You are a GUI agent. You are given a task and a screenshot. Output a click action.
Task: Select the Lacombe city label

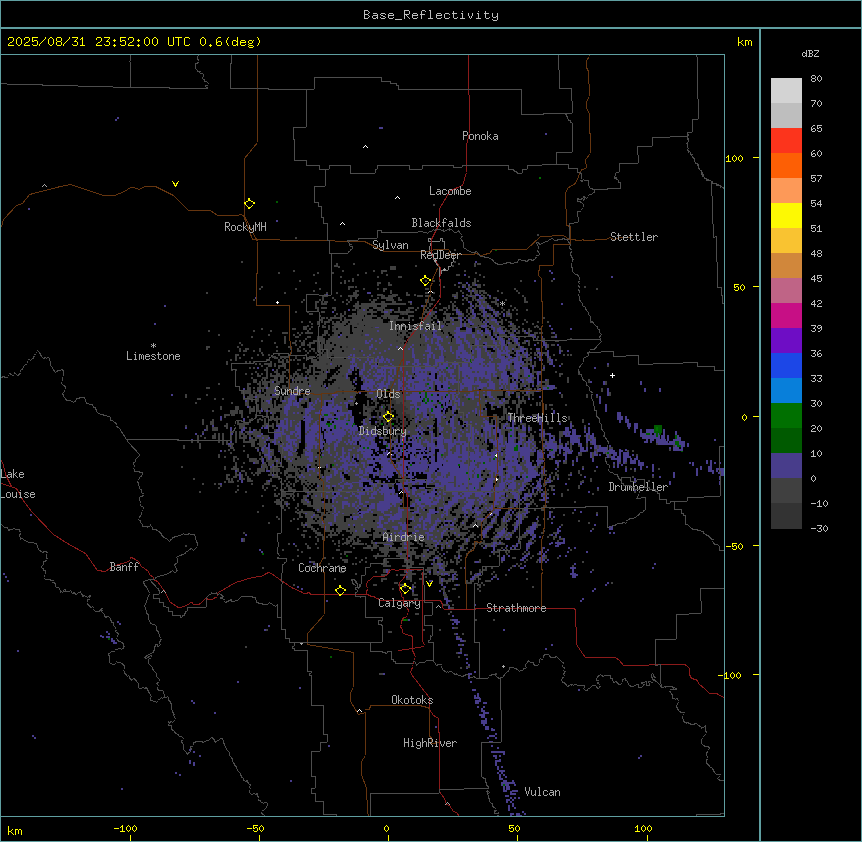[450, 191]
